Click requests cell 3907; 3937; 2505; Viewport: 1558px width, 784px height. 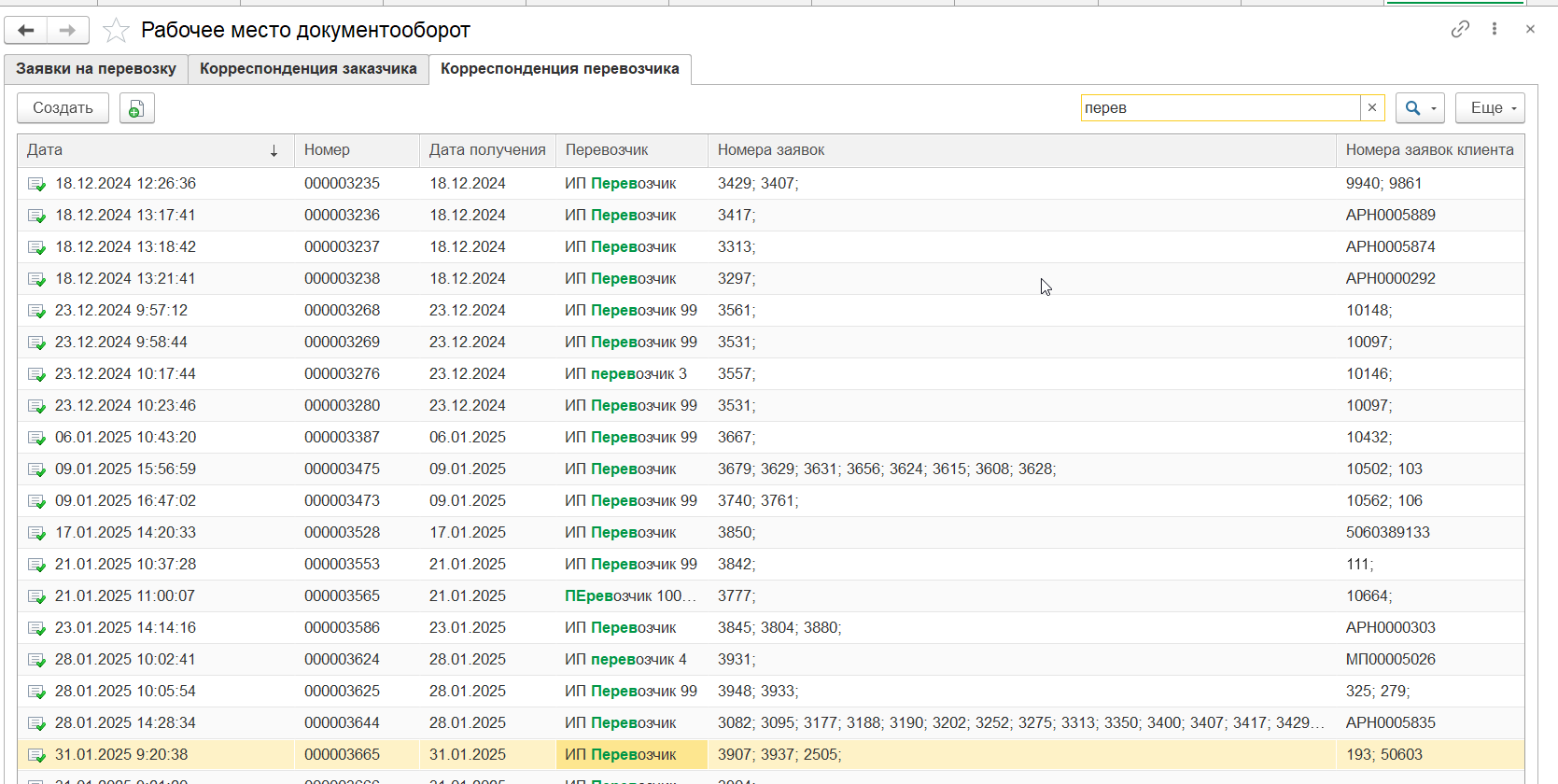1022,755
